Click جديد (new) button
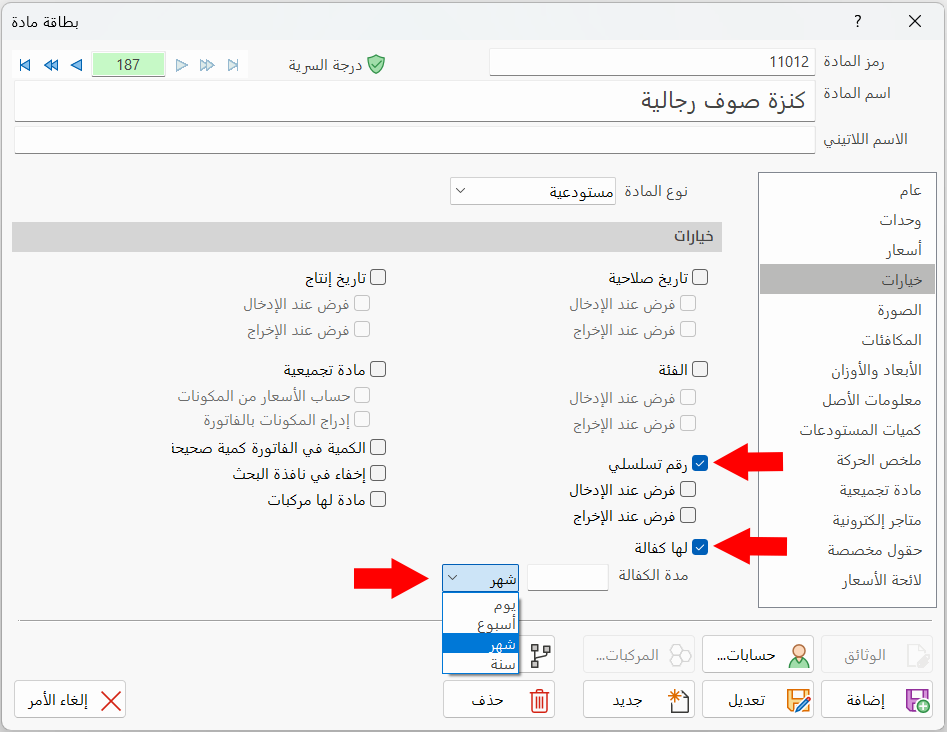The width and height of the screenshot is (947, 732). pyautogui.click(x=639, y=699)
